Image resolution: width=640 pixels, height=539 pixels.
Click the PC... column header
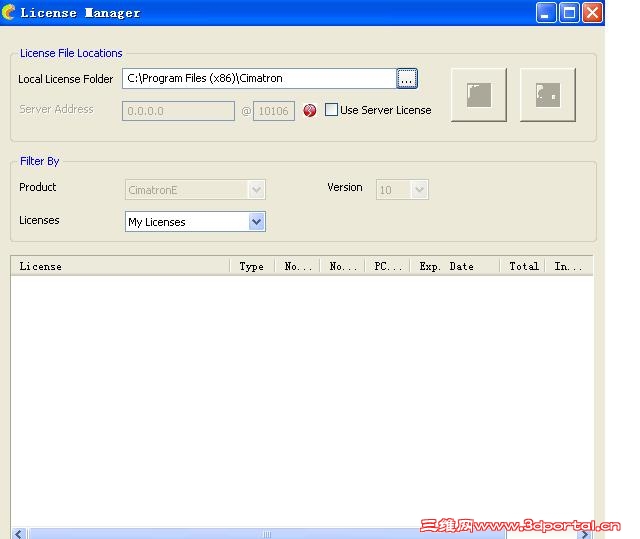pyautogui.click(x=387, y=266)
